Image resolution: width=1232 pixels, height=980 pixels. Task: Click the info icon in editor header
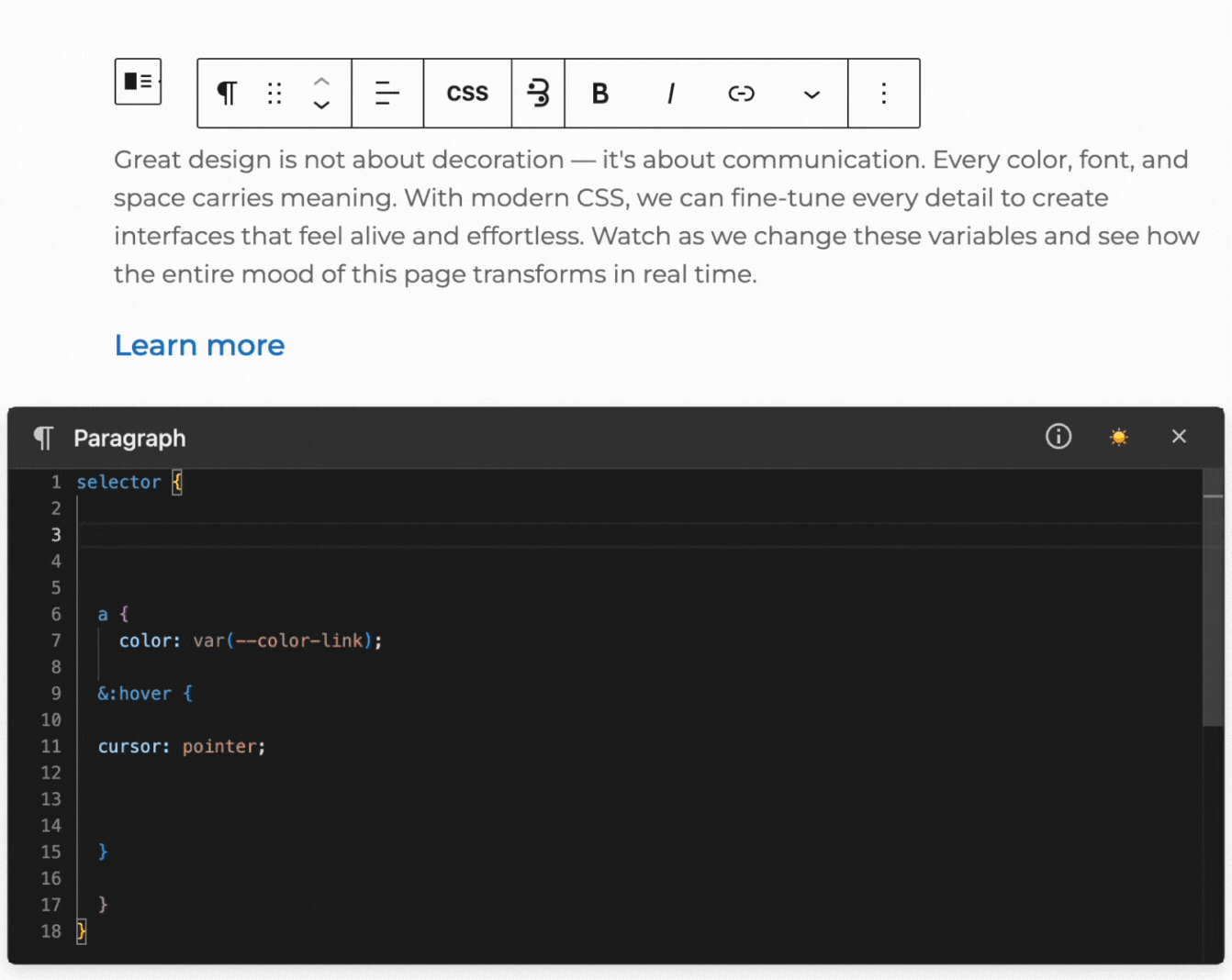pos(1058,437)
